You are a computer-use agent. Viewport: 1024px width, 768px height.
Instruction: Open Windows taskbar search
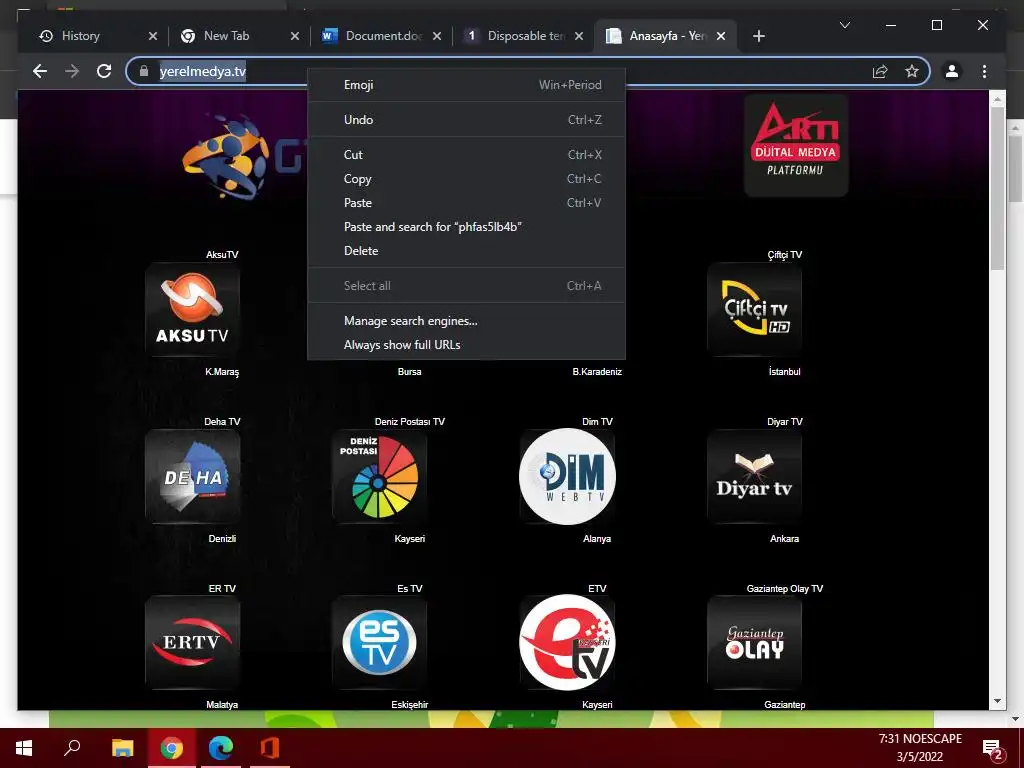tap(72, 748)
